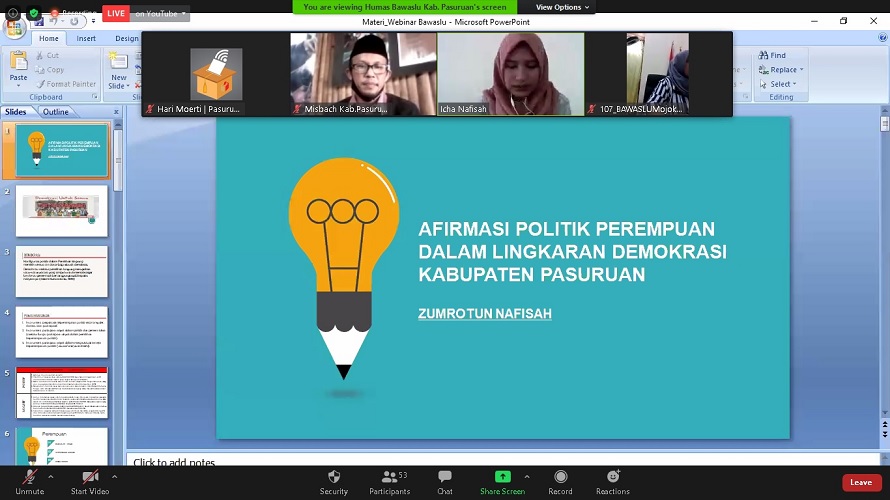Start Video camera toggle

pyautogui.click(x=90, y=477)
